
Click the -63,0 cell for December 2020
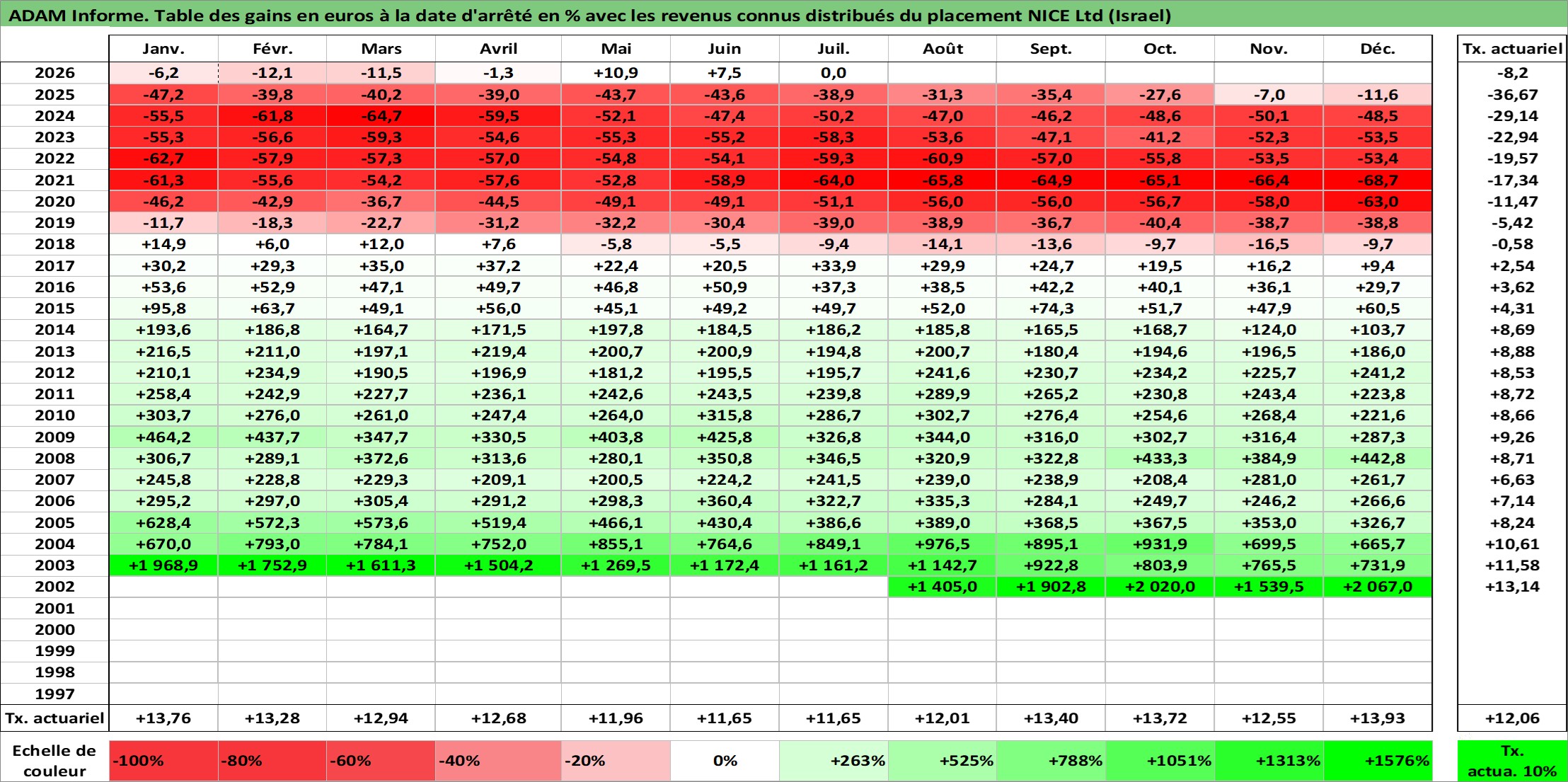coord(1378,202)
